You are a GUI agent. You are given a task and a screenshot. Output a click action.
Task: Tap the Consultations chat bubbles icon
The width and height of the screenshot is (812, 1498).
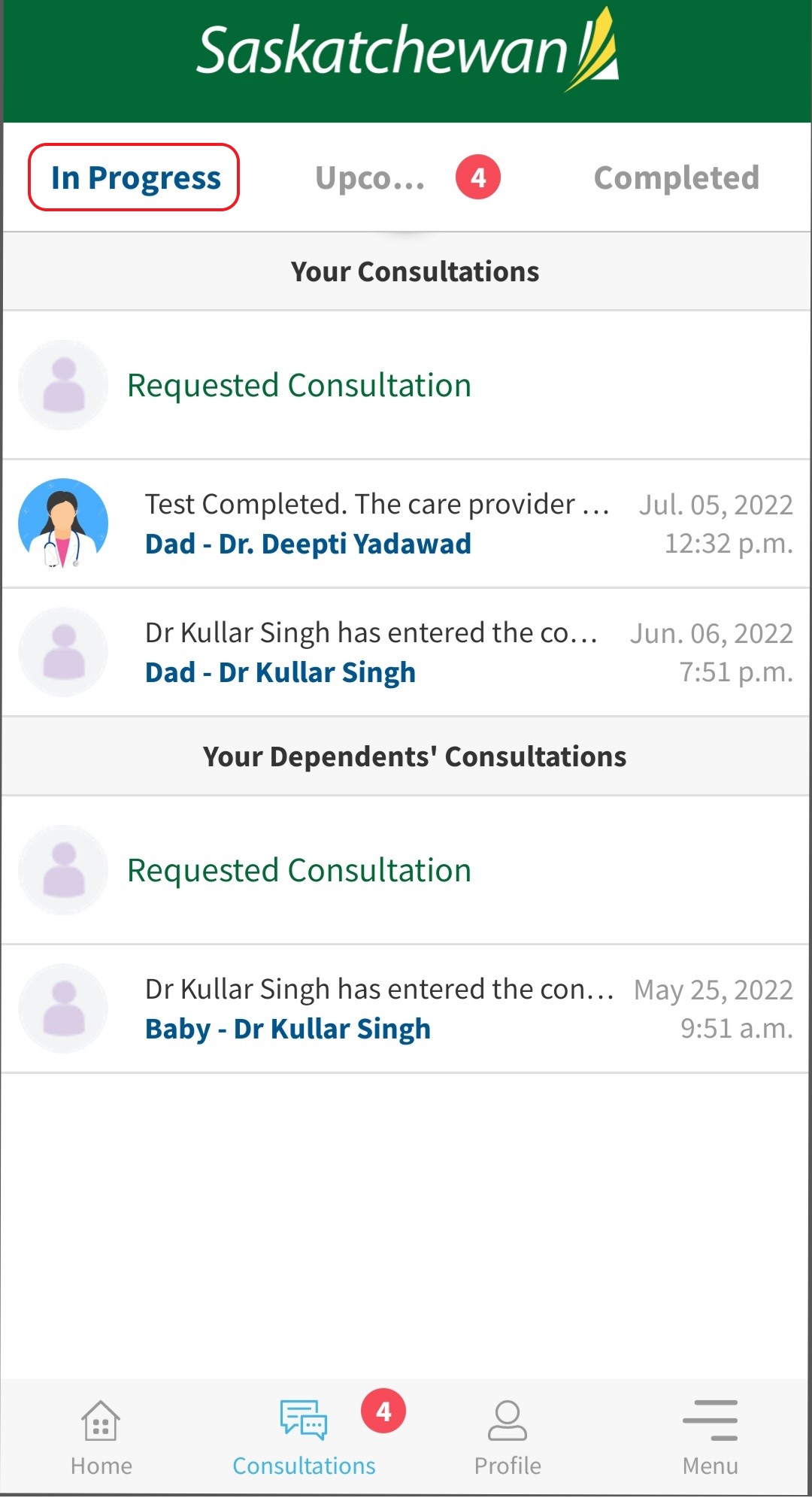(303, 1420)
